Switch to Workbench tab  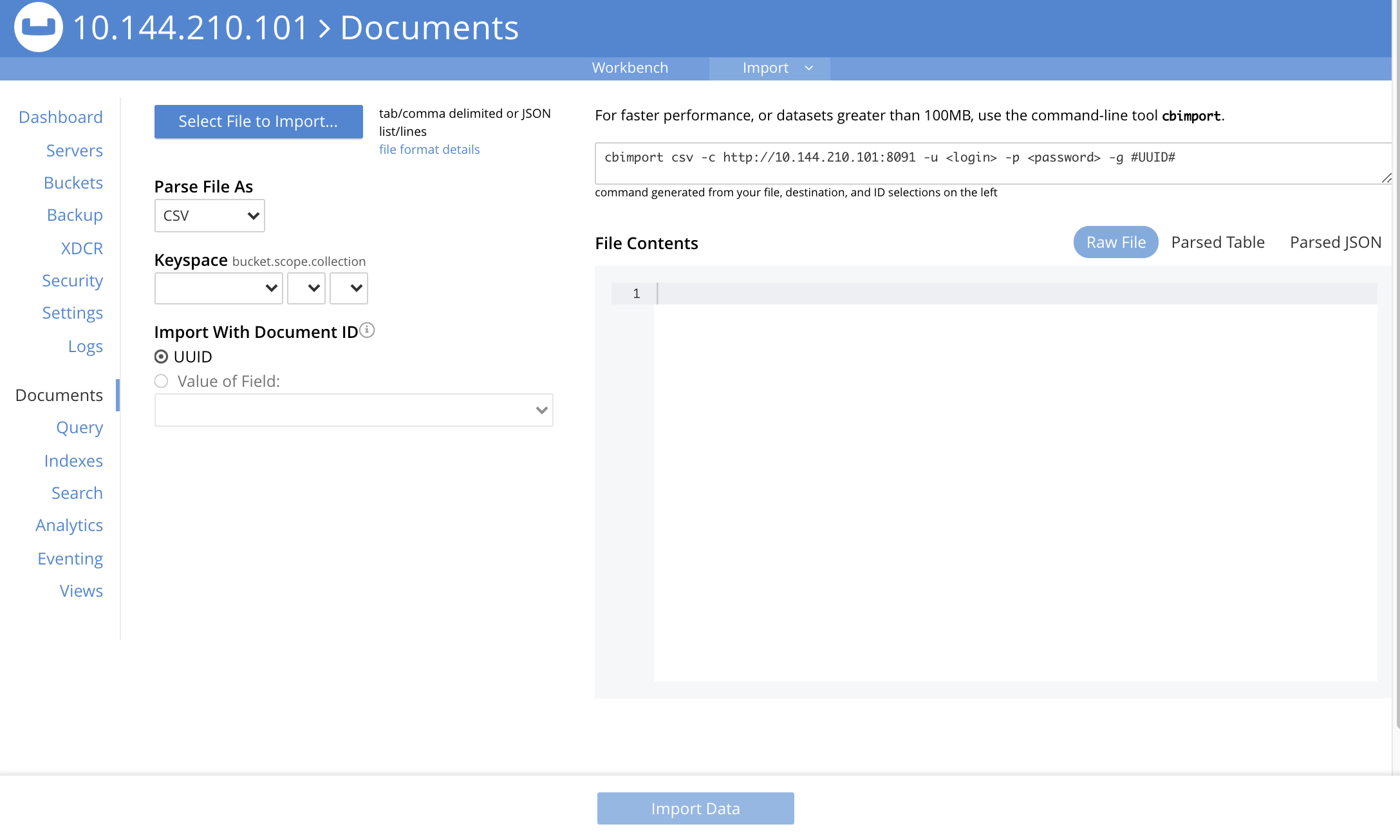(630, 68)
